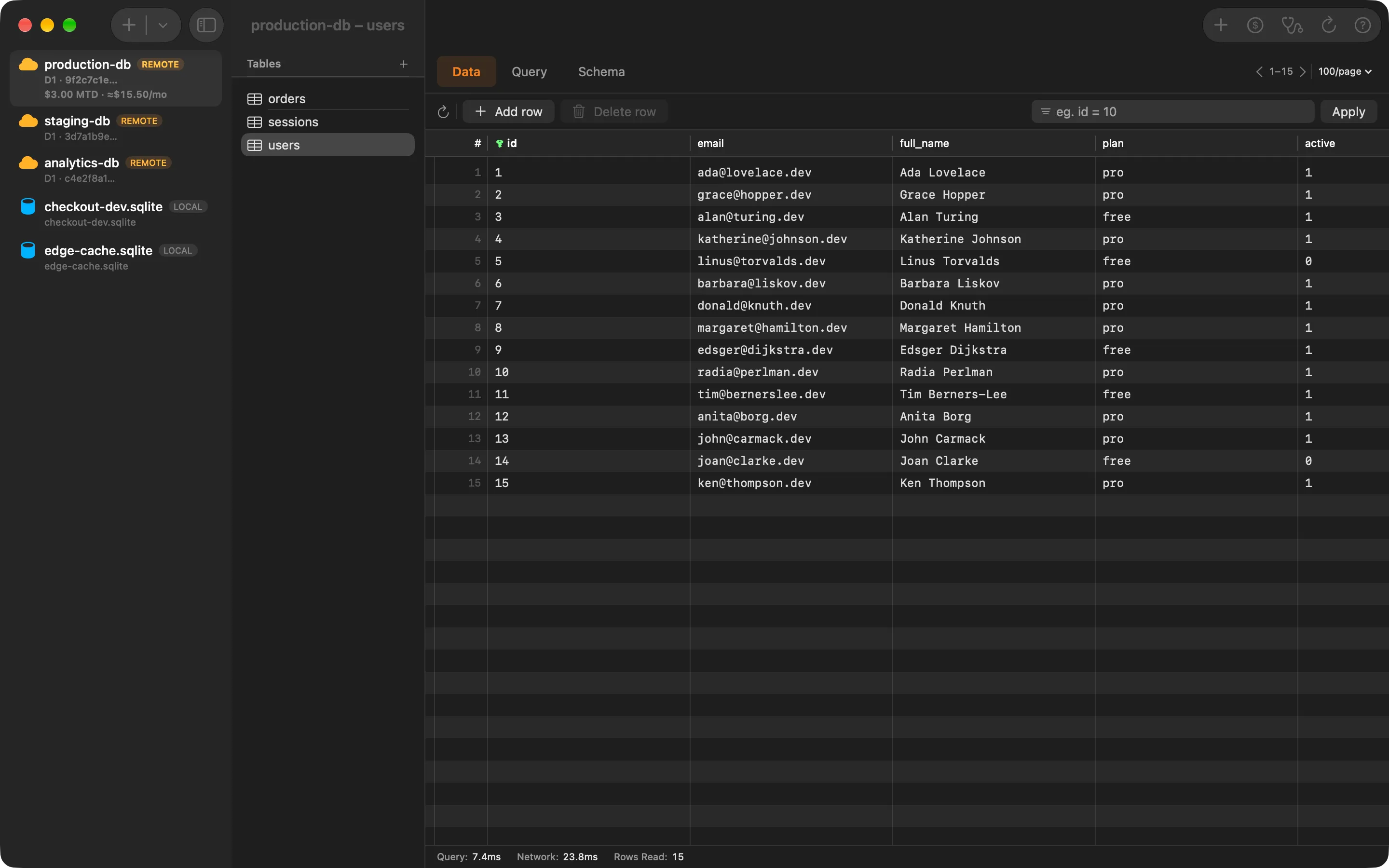Select the sessions table
Image resolution: width=1389 pixels, height=868 pixels.
click(x=328, y=122)
